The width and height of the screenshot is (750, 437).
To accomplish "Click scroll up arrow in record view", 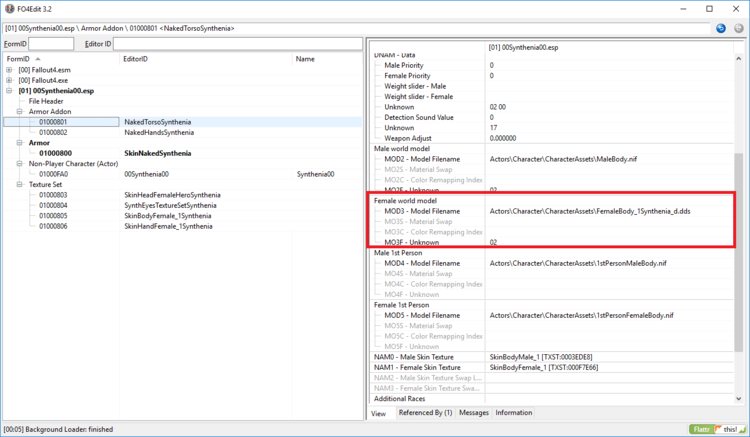I will point(739,58).
